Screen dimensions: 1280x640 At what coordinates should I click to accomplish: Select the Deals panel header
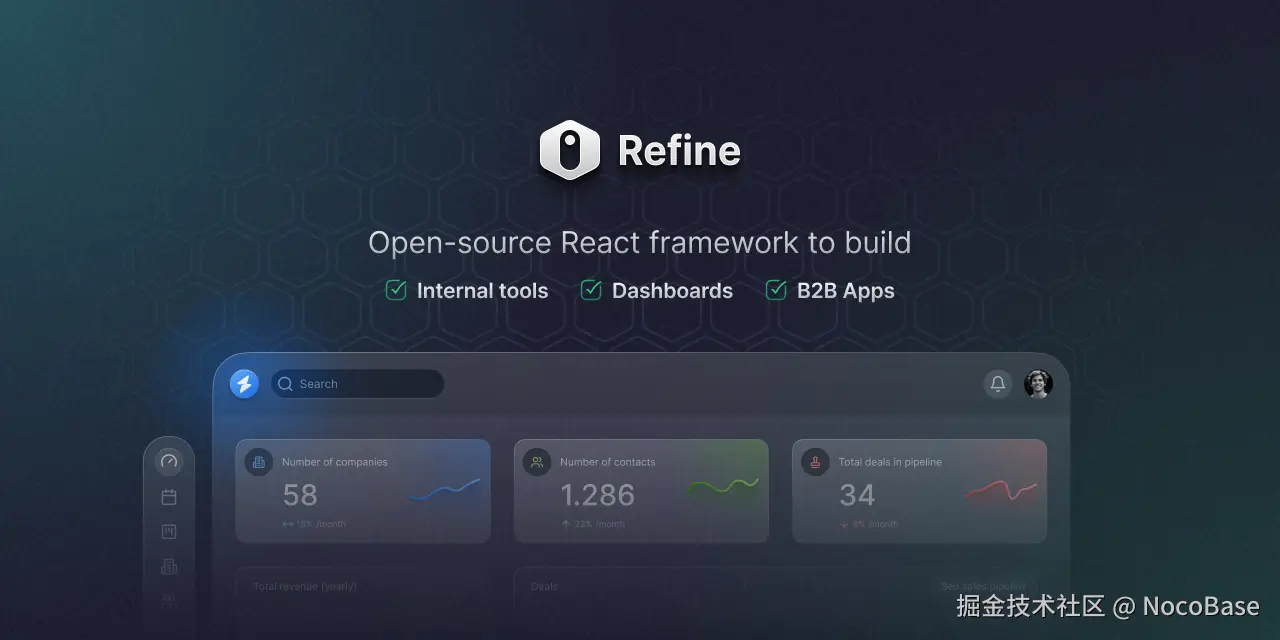(543, 586)
